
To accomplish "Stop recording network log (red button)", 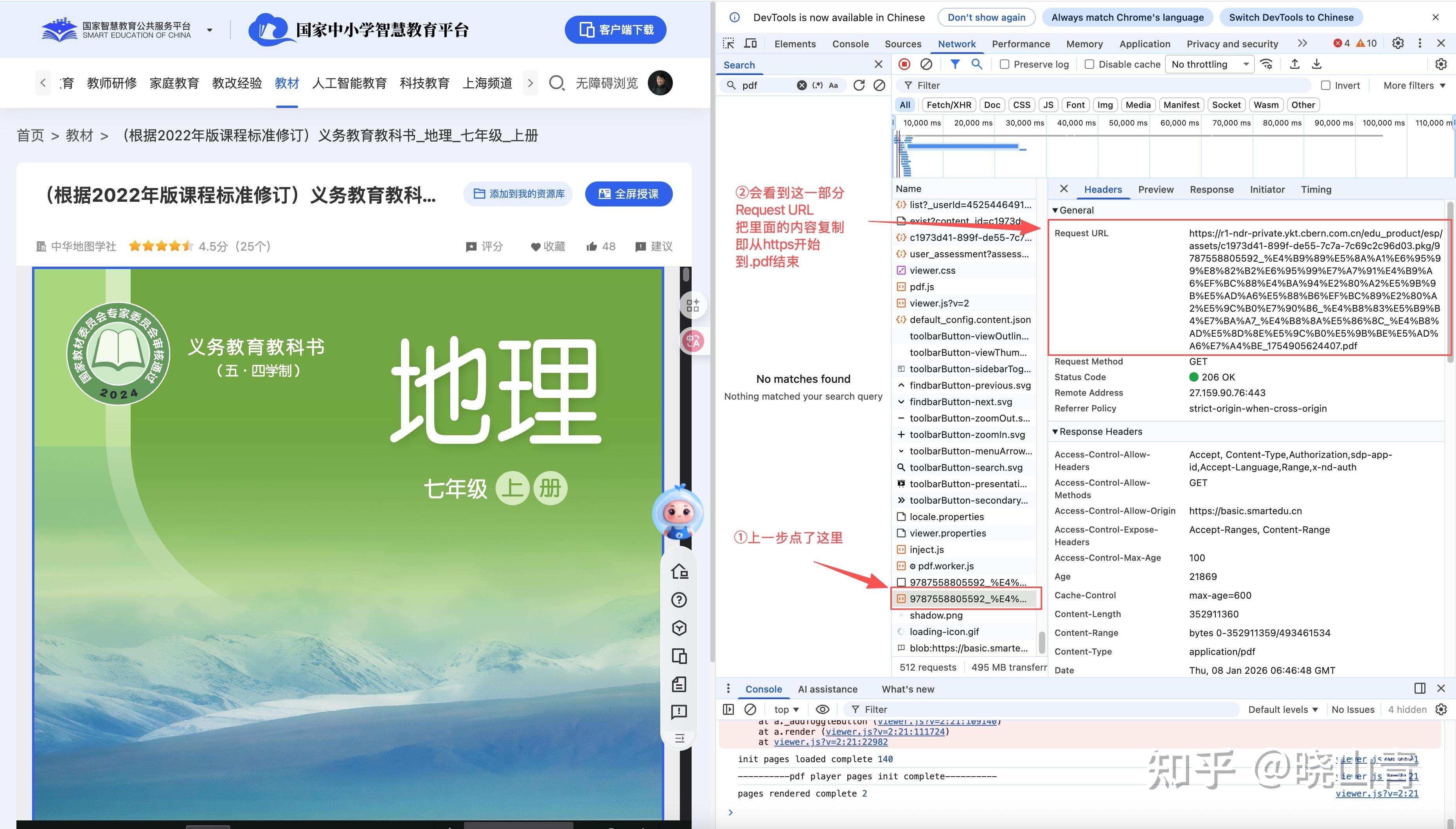I will click(x=904, y=65).
